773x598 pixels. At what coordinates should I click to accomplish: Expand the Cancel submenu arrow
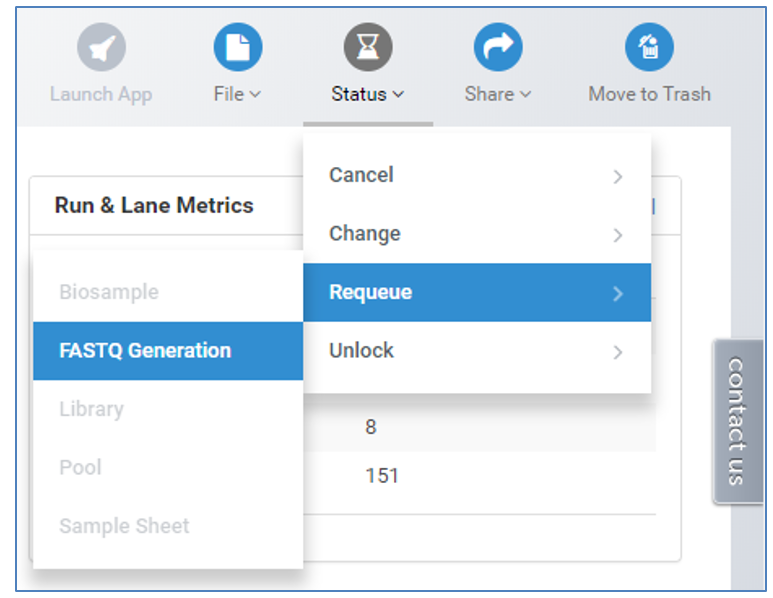[x=618, y=177]
